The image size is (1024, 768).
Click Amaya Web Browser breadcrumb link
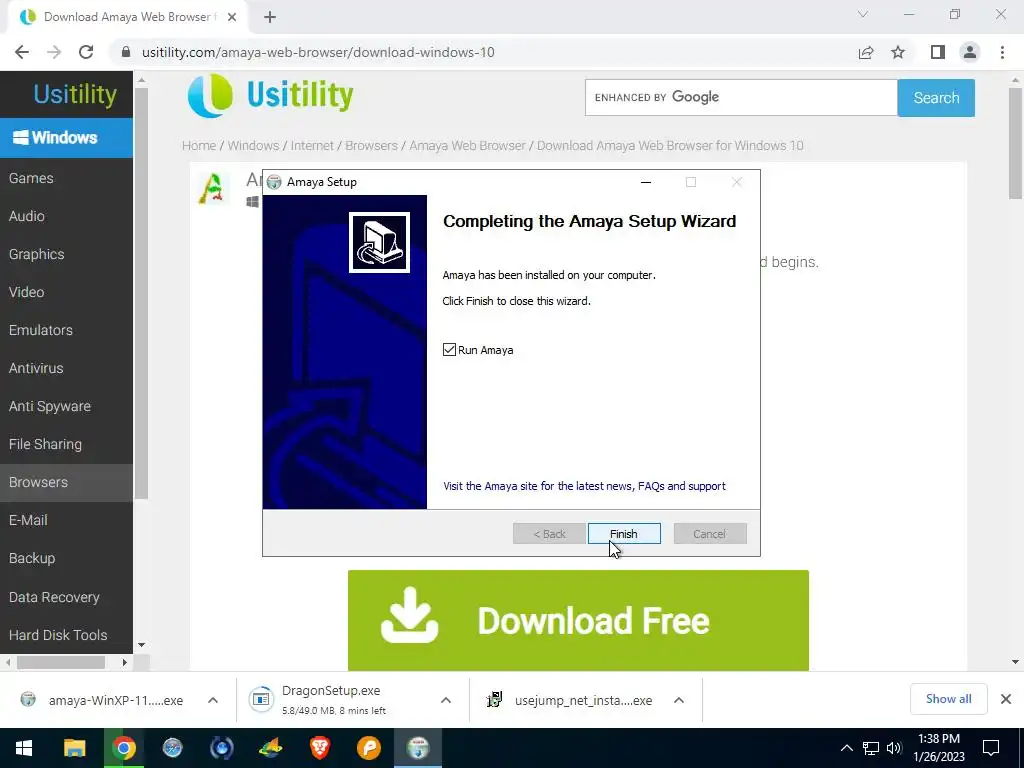(468, 146)
